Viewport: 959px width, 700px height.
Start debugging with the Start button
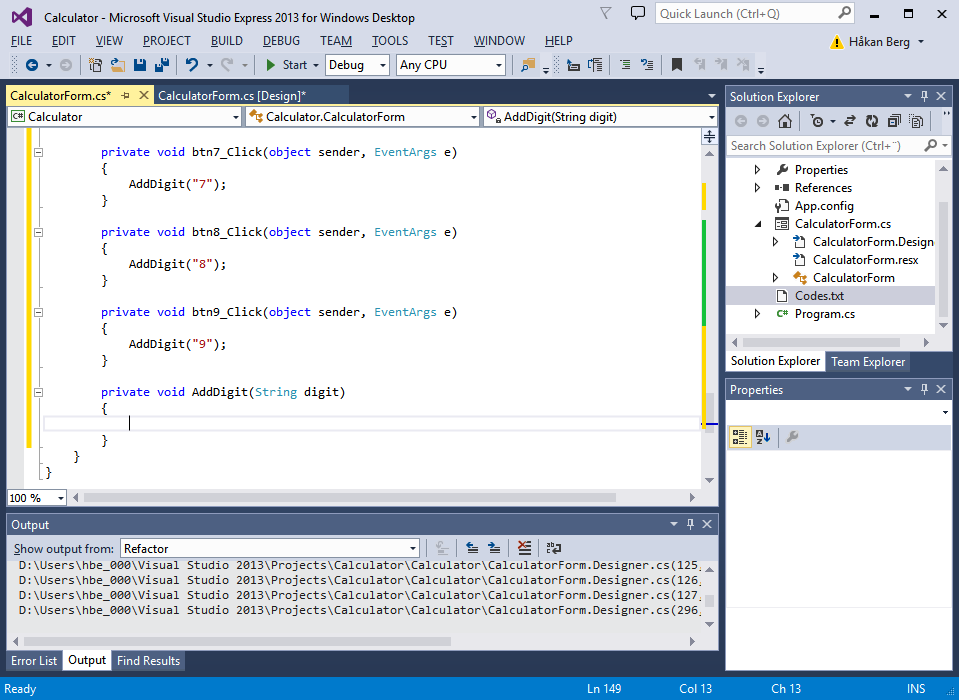pyautogui.click(x=287, y=65)
